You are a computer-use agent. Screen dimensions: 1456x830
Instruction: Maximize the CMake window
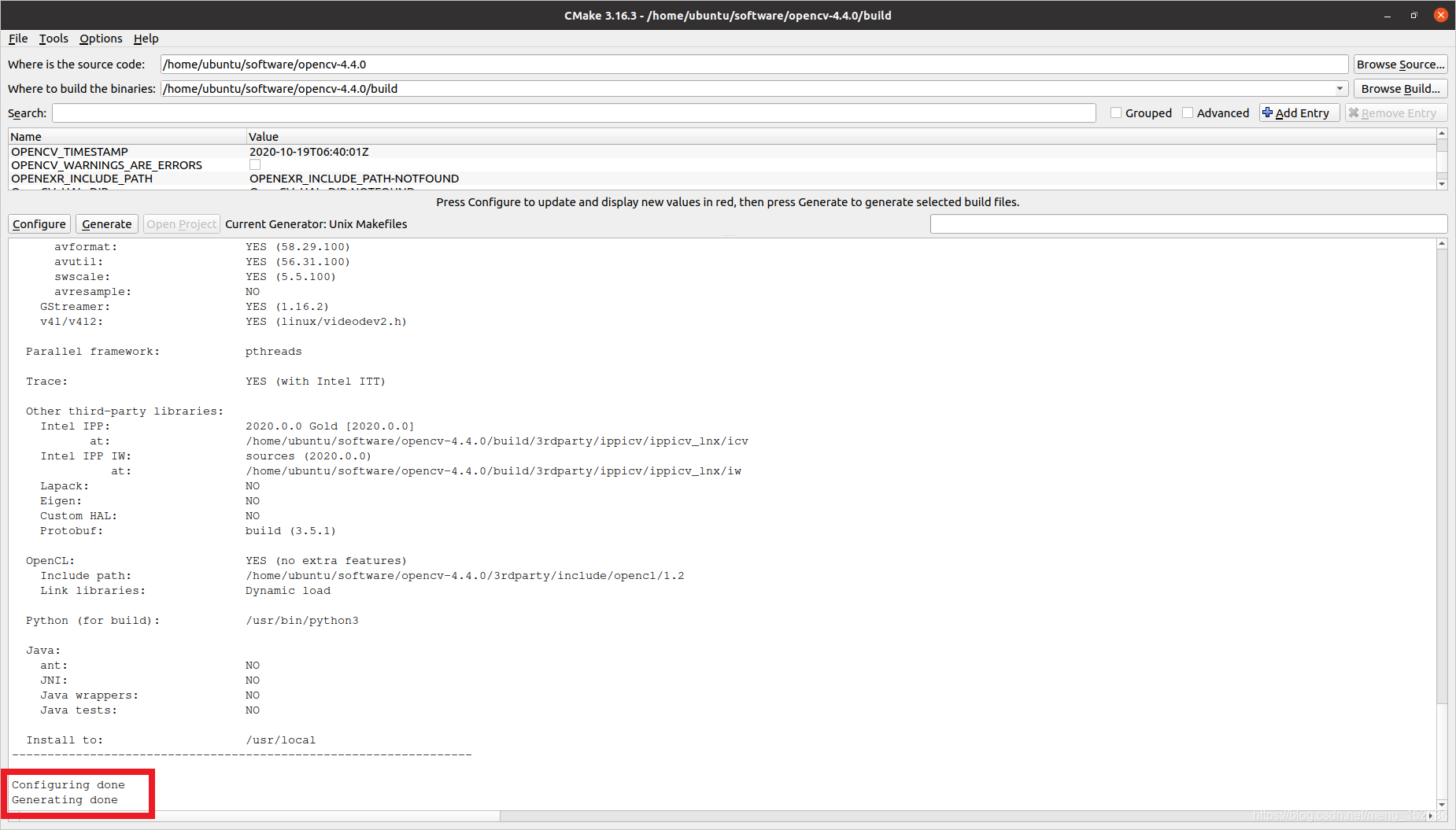[x=1414, y=15]
